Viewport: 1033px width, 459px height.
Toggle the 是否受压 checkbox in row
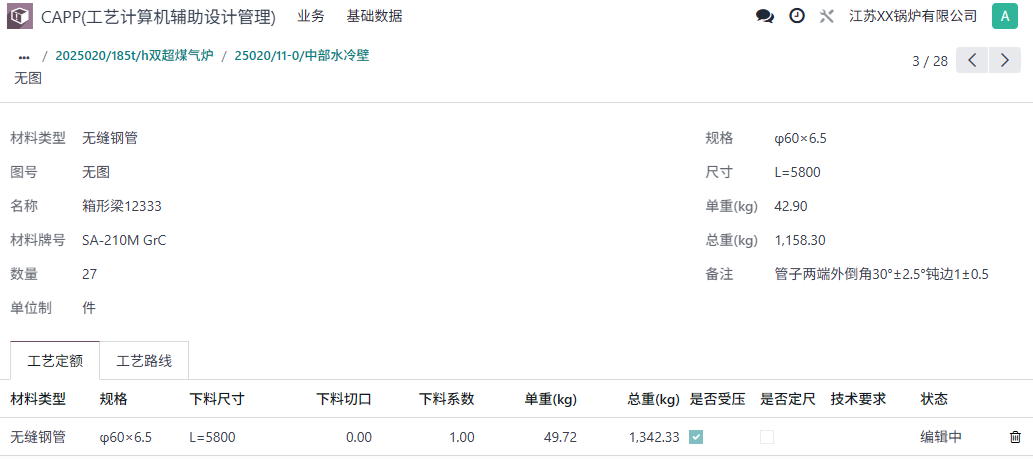697,437
